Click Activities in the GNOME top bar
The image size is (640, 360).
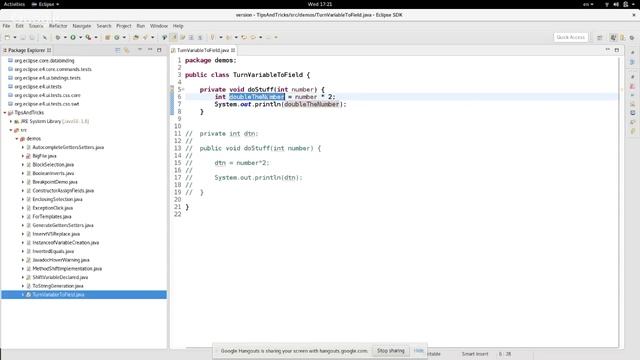coord(14,4)
